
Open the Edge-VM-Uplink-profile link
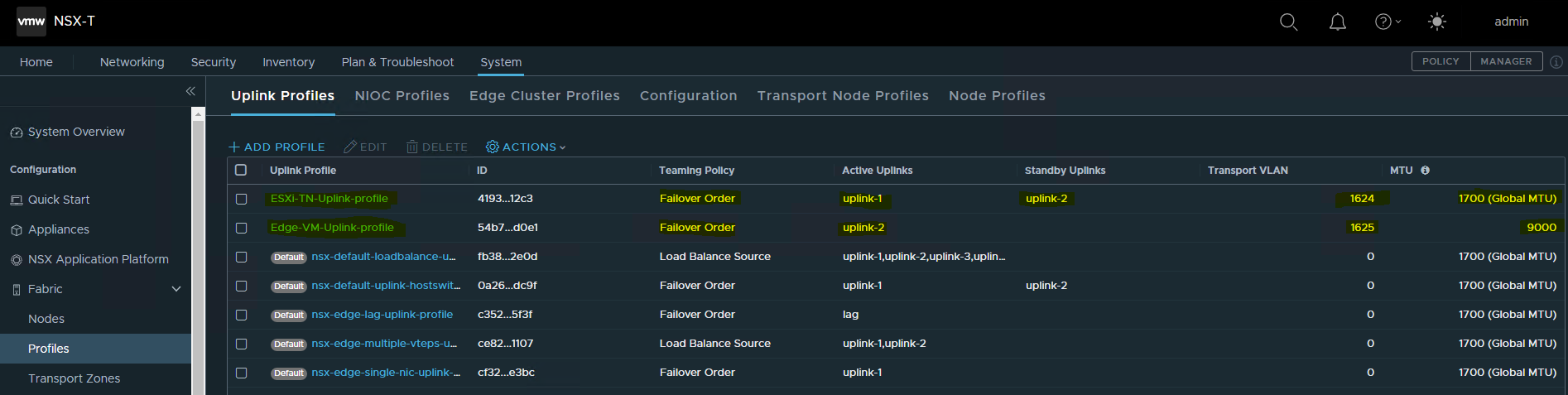click(x=332, y=228)
